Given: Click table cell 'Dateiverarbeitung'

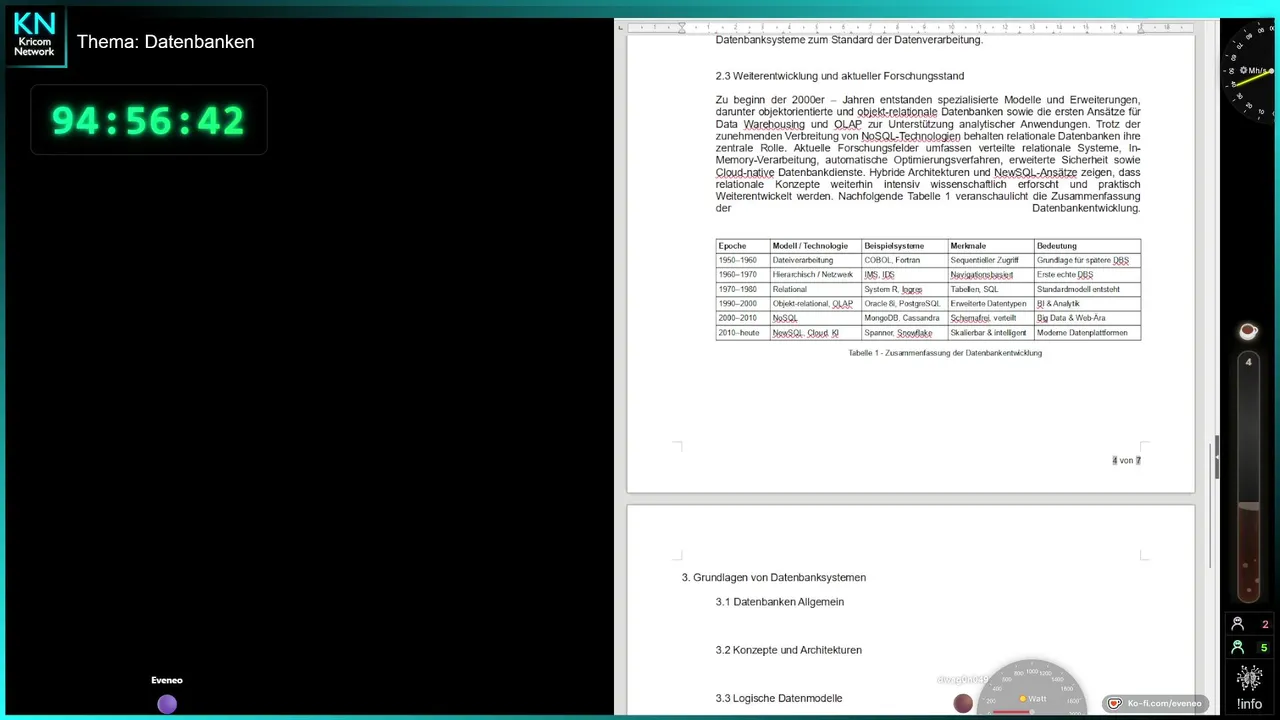Looking at the screenshot, I should [x=816, y=260].
